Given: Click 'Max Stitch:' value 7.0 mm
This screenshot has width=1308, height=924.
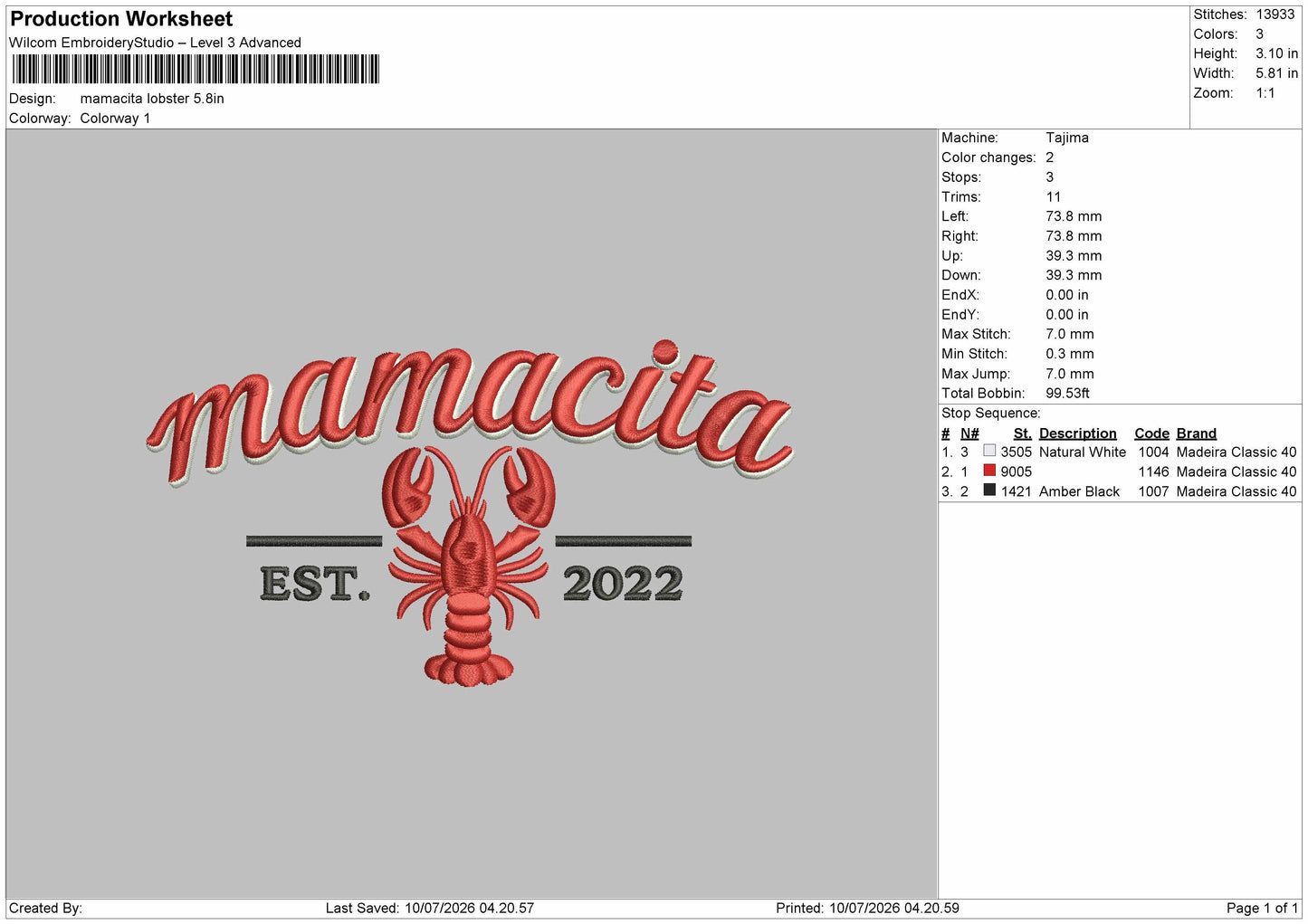Looking at the screenshot, I should (x=1070, y=334).
